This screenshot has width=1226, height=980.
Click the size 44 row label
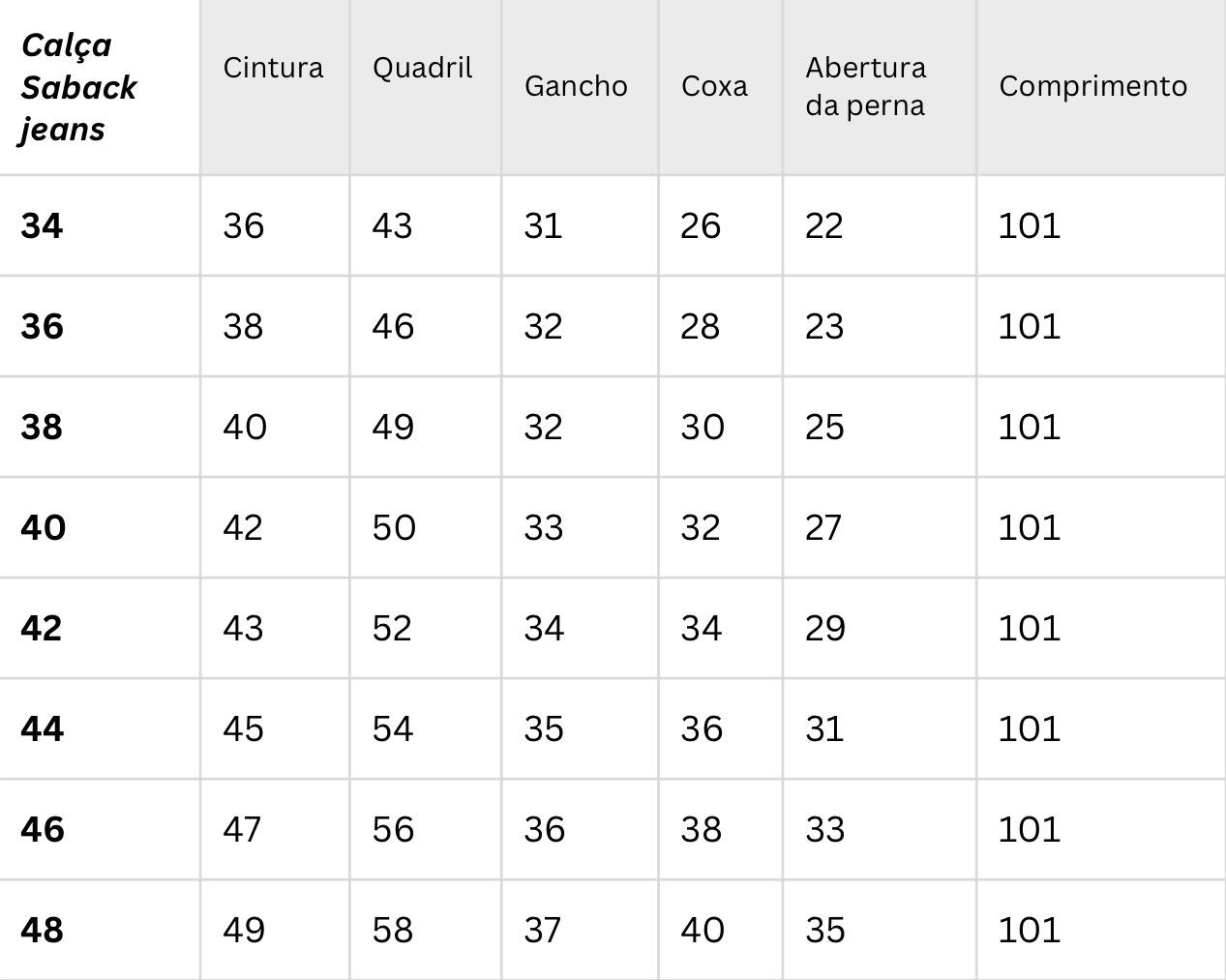(x=42, y=728)
